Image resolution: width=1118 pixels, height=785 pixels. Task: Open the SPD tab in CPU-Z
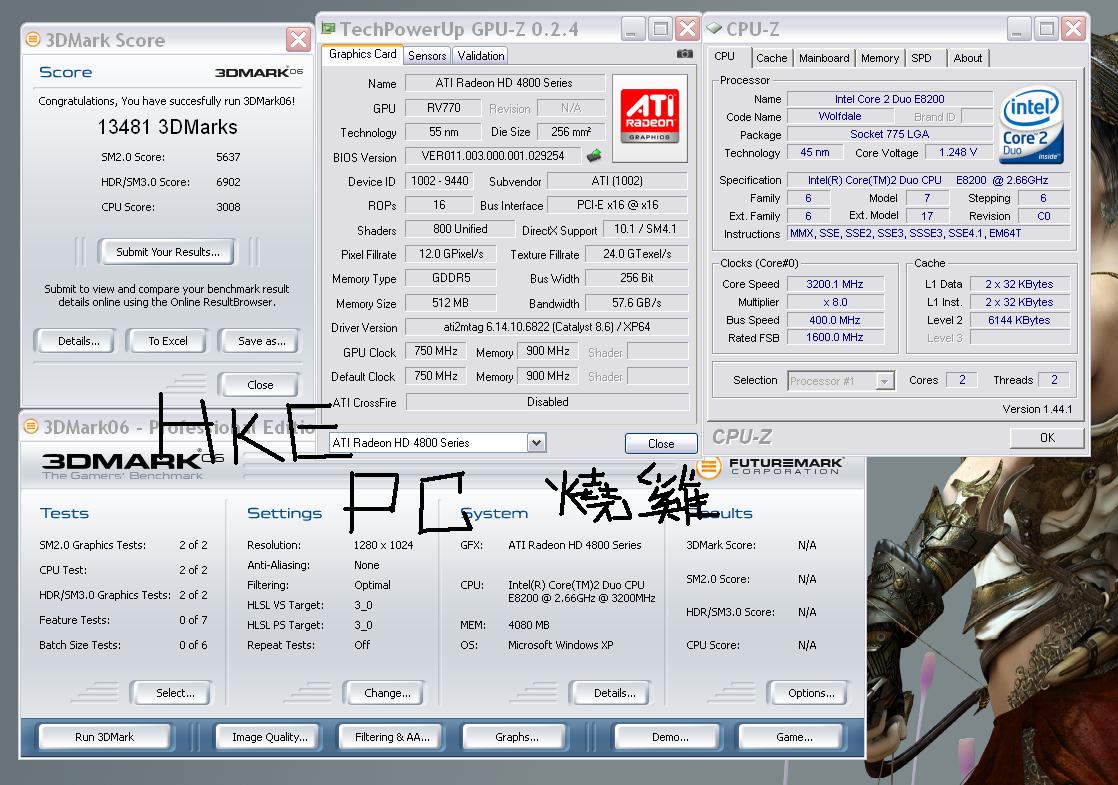921,58
